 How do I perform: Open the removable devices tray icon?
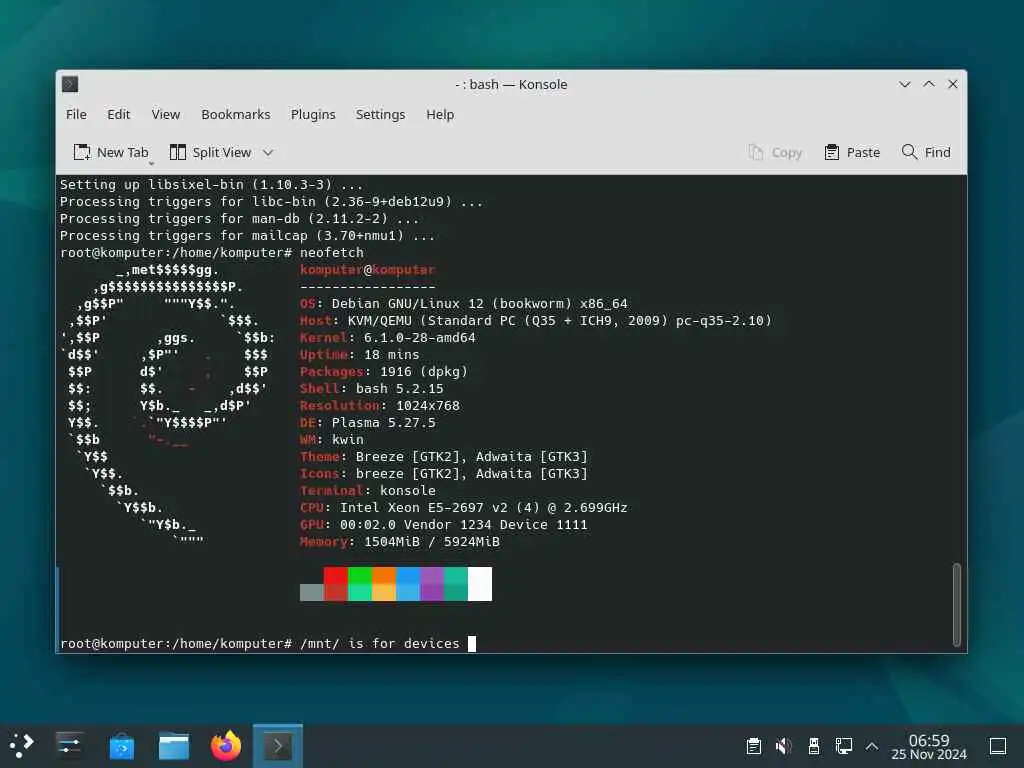coord(814,745)
